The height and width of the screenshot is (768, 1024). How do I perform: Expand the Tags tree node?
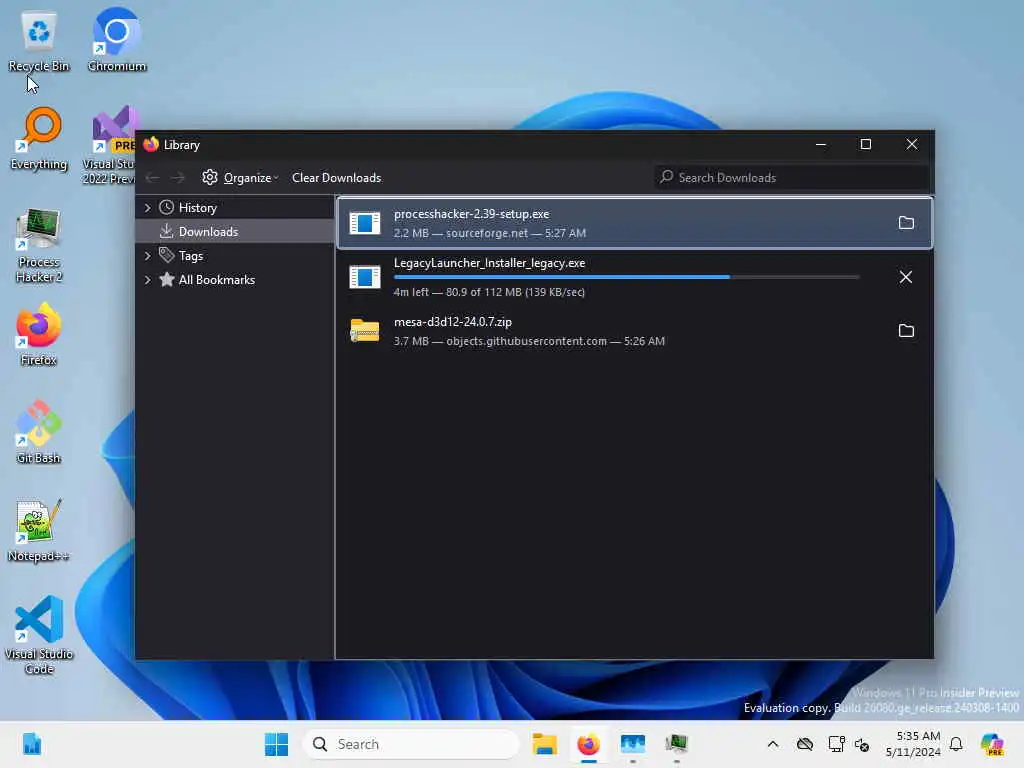point(148,256)
